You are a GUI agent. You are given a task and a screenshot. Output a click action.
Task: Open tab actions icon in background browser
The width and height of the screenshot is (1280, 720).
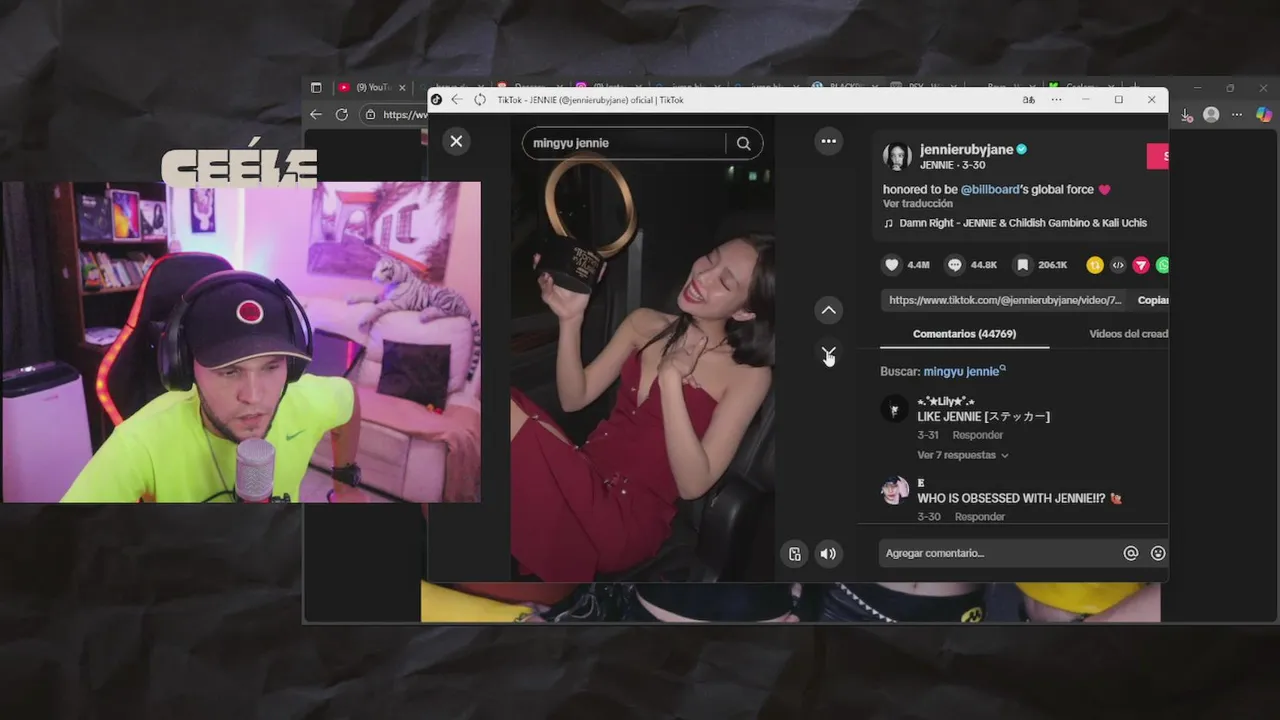(x=316, y=87)
